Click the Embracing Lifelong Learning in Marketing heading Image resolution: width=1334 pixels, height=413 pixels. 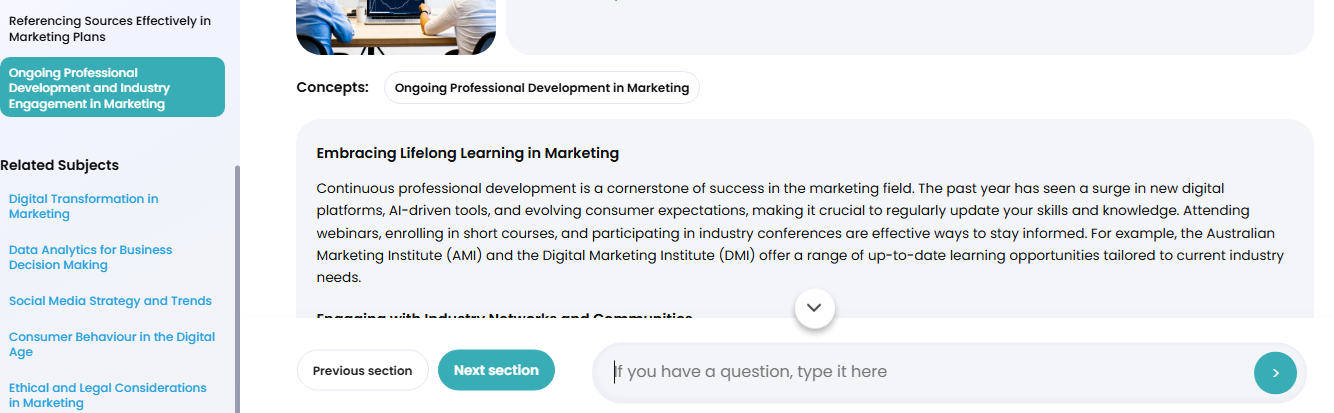(x=467, y=153)
